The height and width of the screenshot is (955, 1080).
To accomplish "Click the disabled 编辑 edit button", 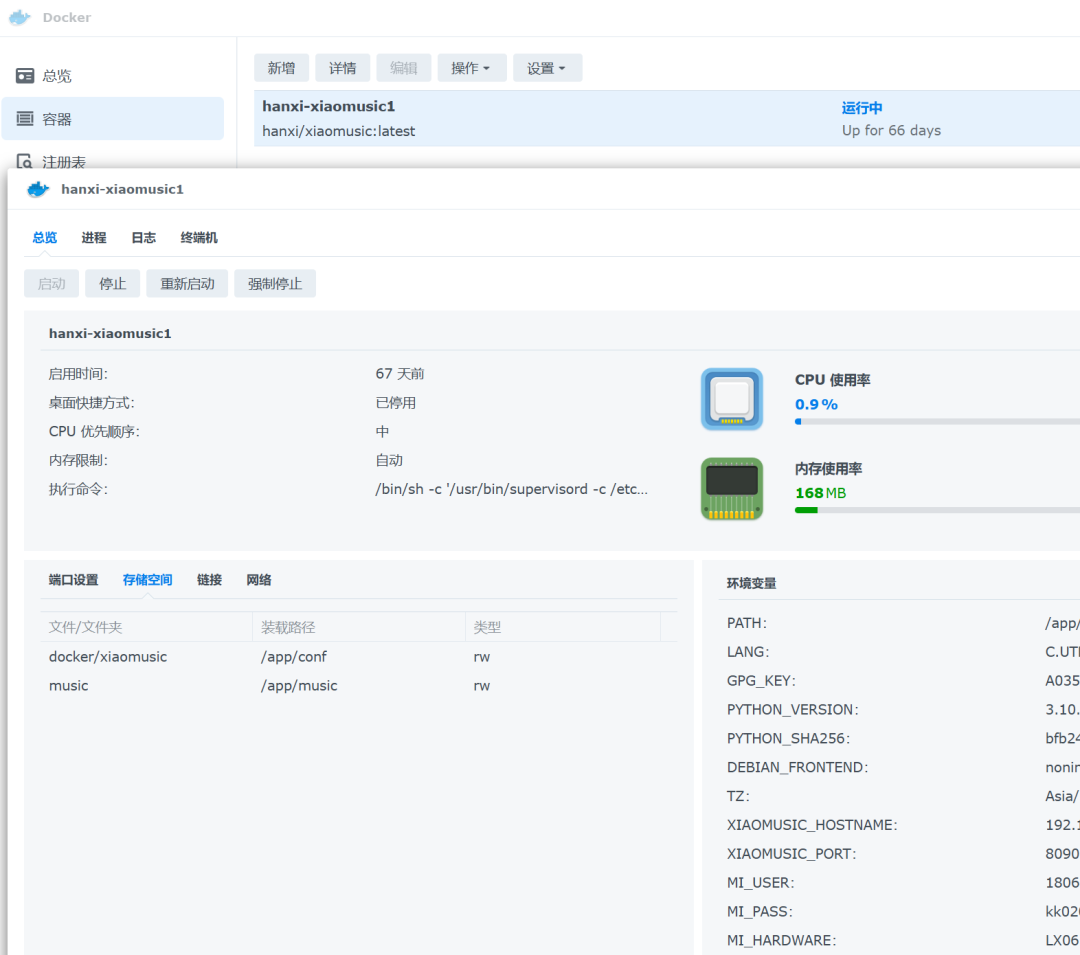I will (404, 68).
